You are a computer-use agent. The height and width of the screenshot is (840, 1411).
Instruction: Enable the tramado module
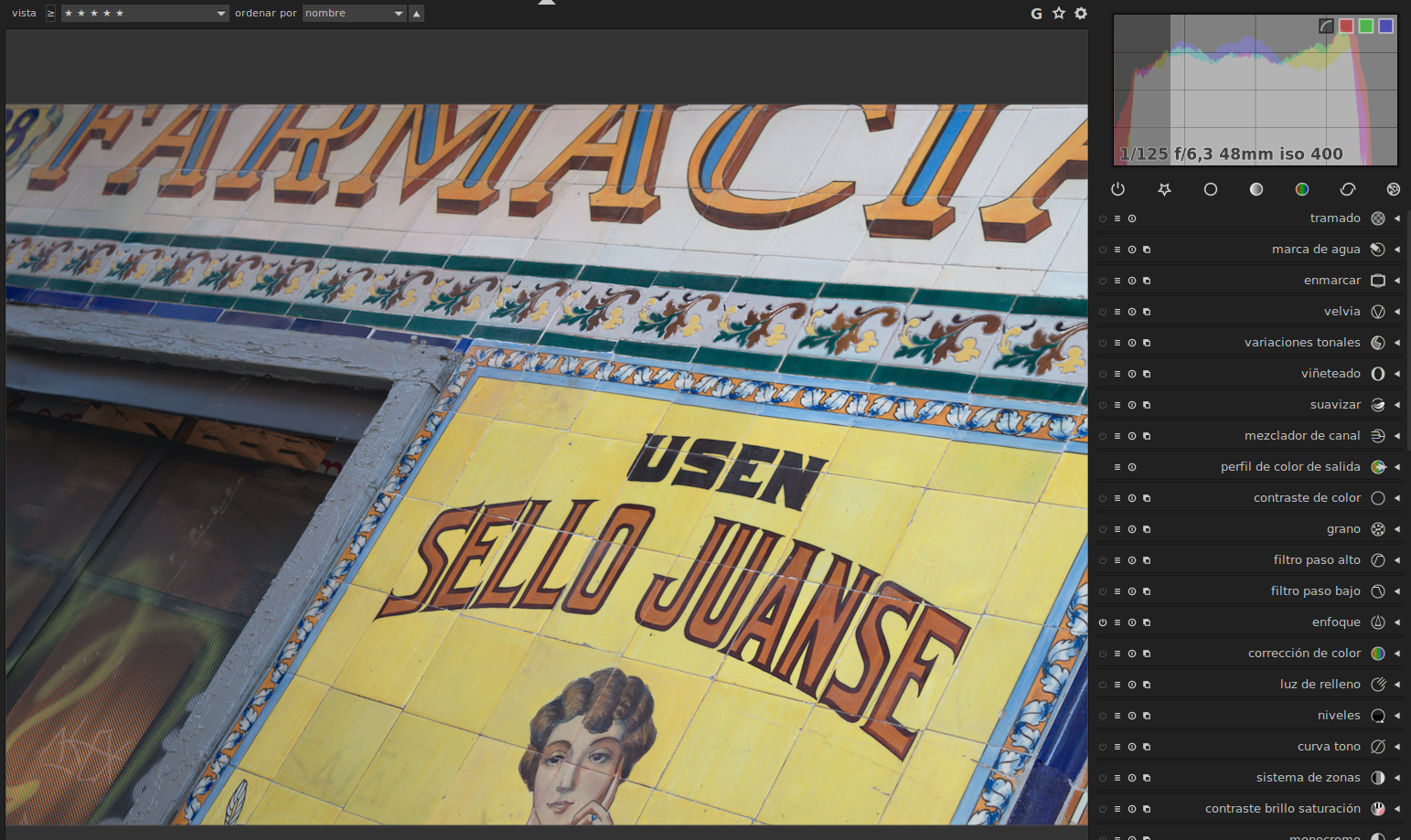pos(1103,218)
